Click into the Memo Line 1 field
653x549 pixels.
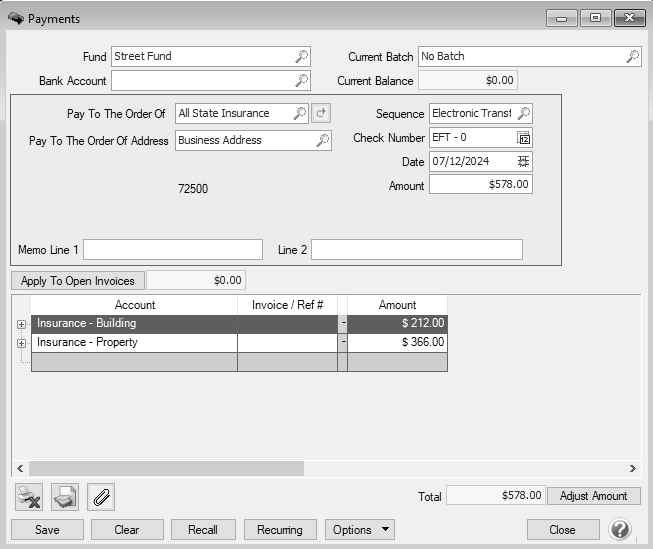[x=172, y=249]
